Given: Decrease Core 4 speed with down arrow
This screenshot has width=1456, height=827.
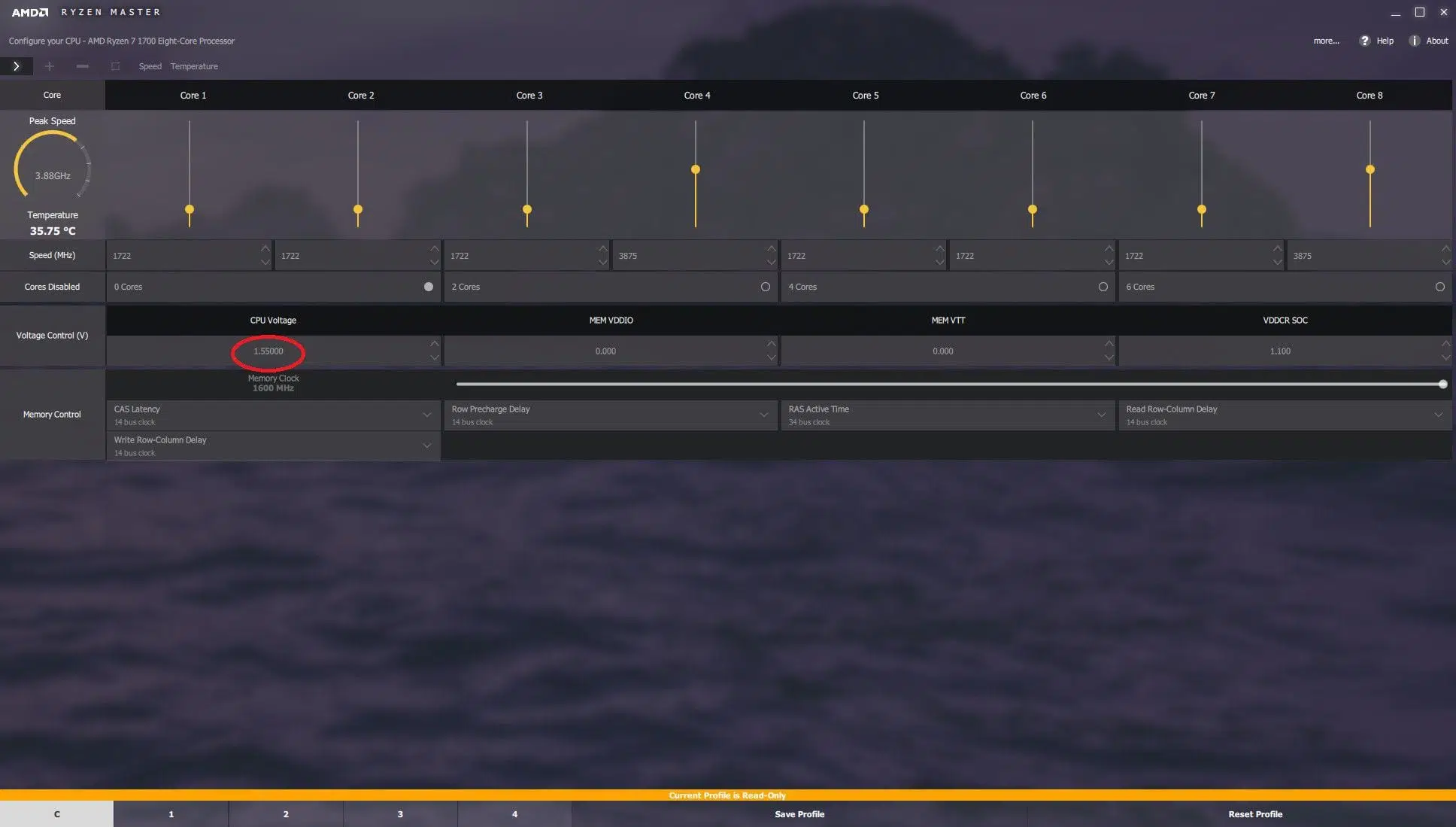Looking at the screenshot, I should click(771, 262).
